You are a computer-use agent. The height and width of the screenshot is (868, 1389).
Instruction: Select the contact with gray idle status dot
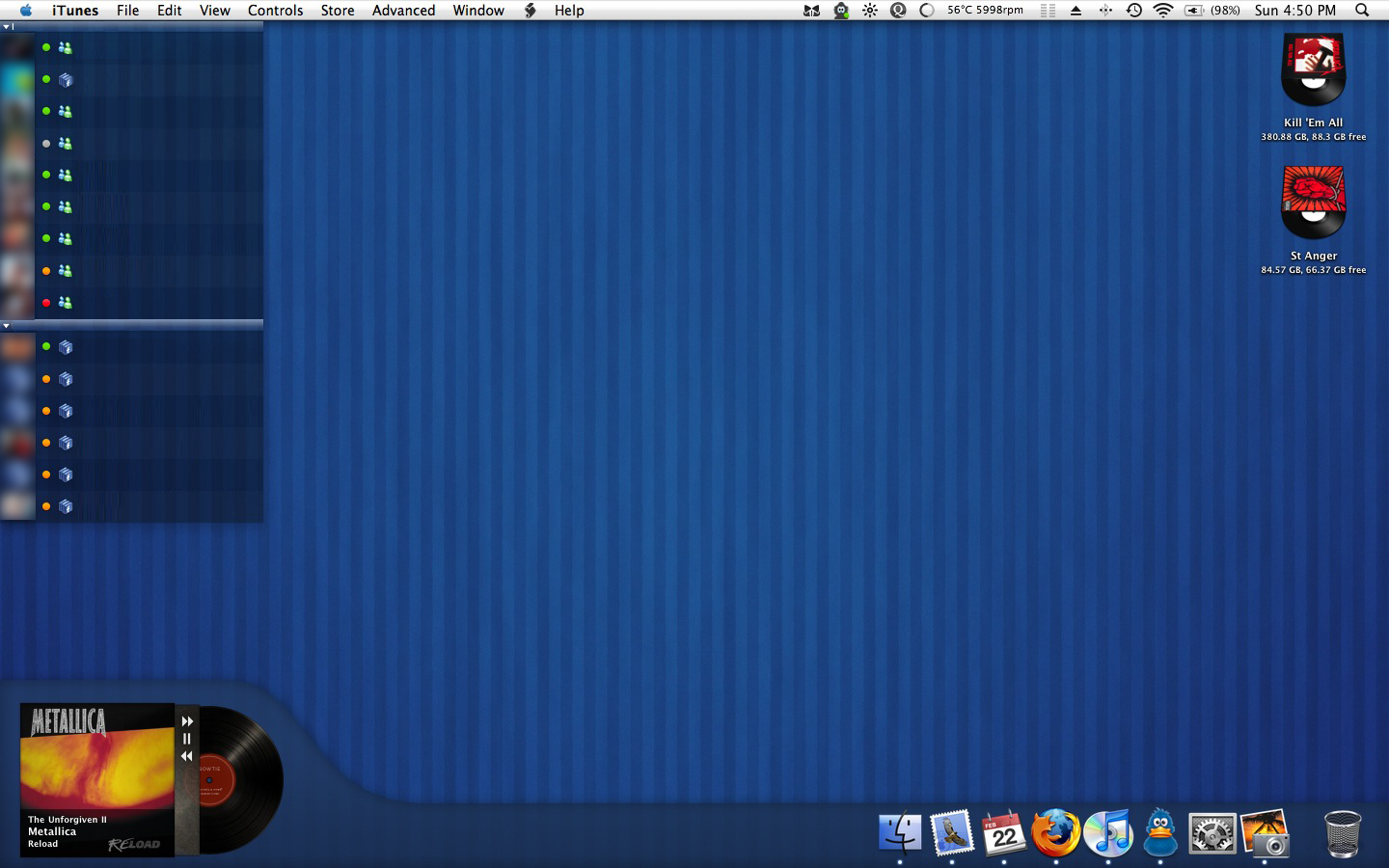131,143
